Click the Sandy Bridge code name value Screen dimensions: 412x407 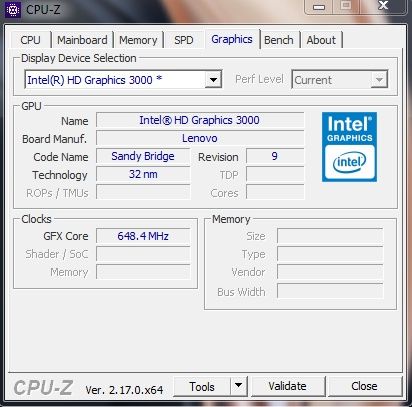[143, 156]
